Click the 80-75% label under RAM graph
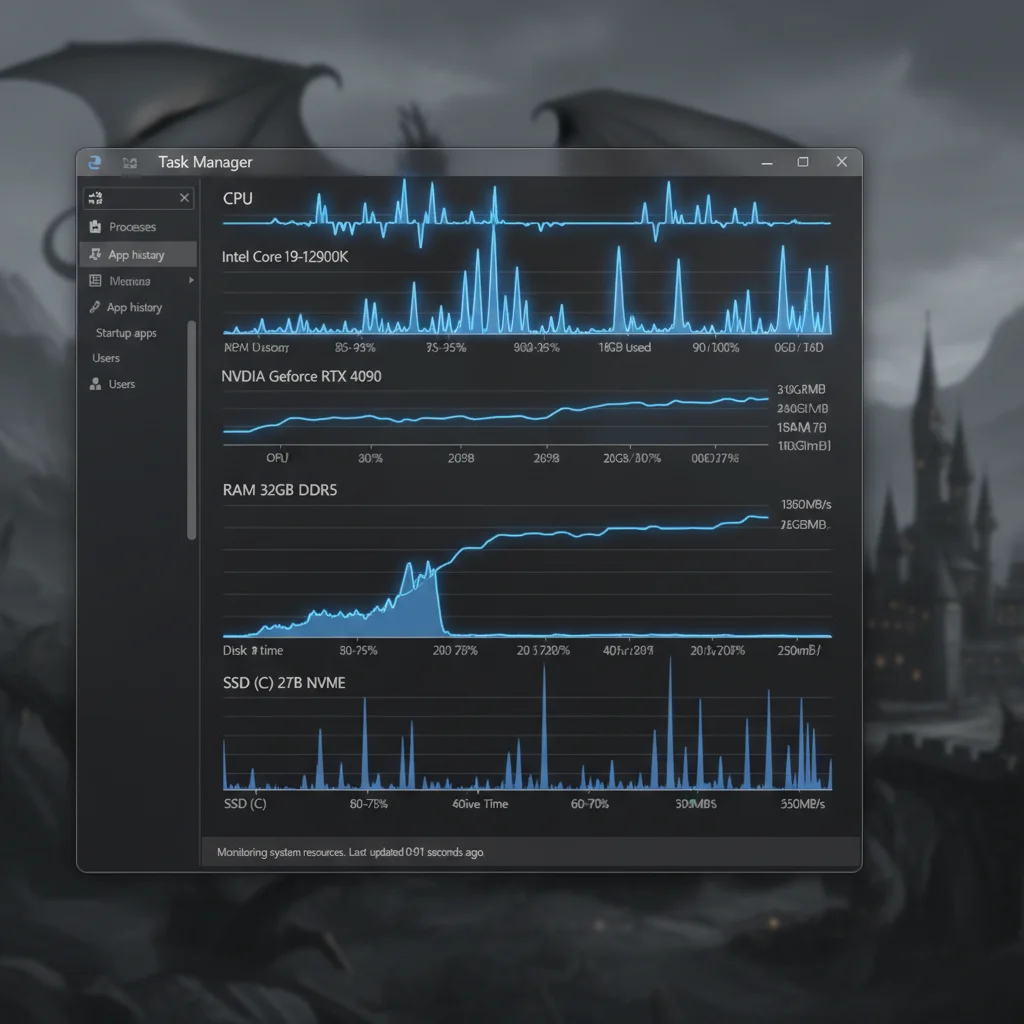The height and width of the screenshot is (1024, 1024). coord(358,650)
